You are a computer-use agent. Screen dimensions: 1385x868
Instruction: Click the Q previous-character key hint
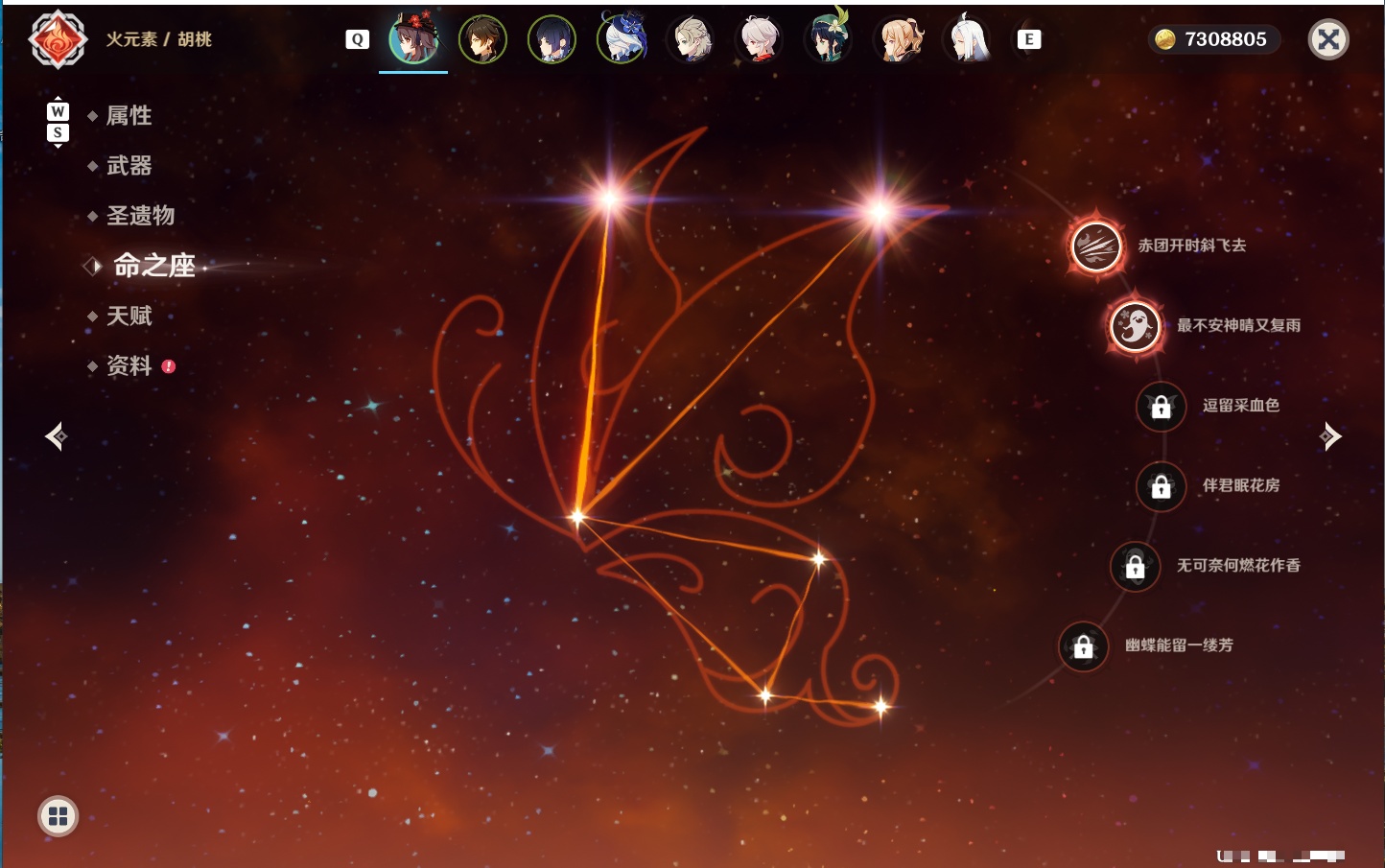coord(357,39)
